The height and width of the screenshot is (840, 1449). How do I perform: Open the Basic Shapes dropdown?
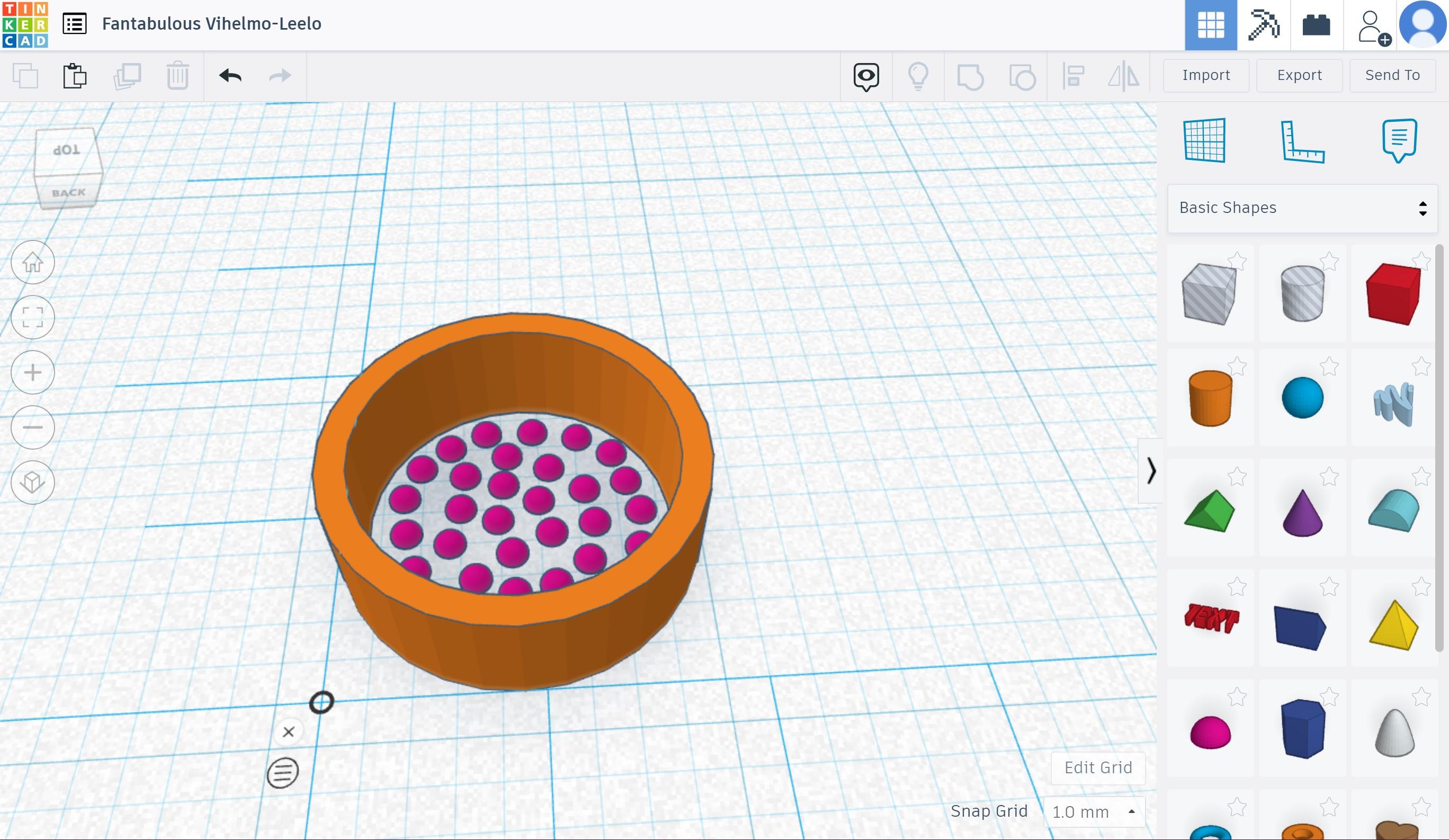[1302, 208]
